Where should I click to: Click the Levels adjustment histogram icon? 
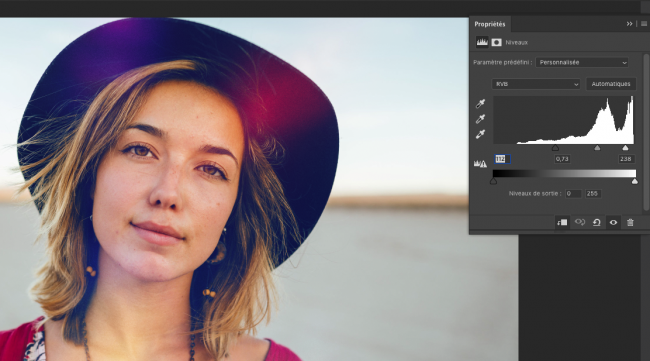482,42
